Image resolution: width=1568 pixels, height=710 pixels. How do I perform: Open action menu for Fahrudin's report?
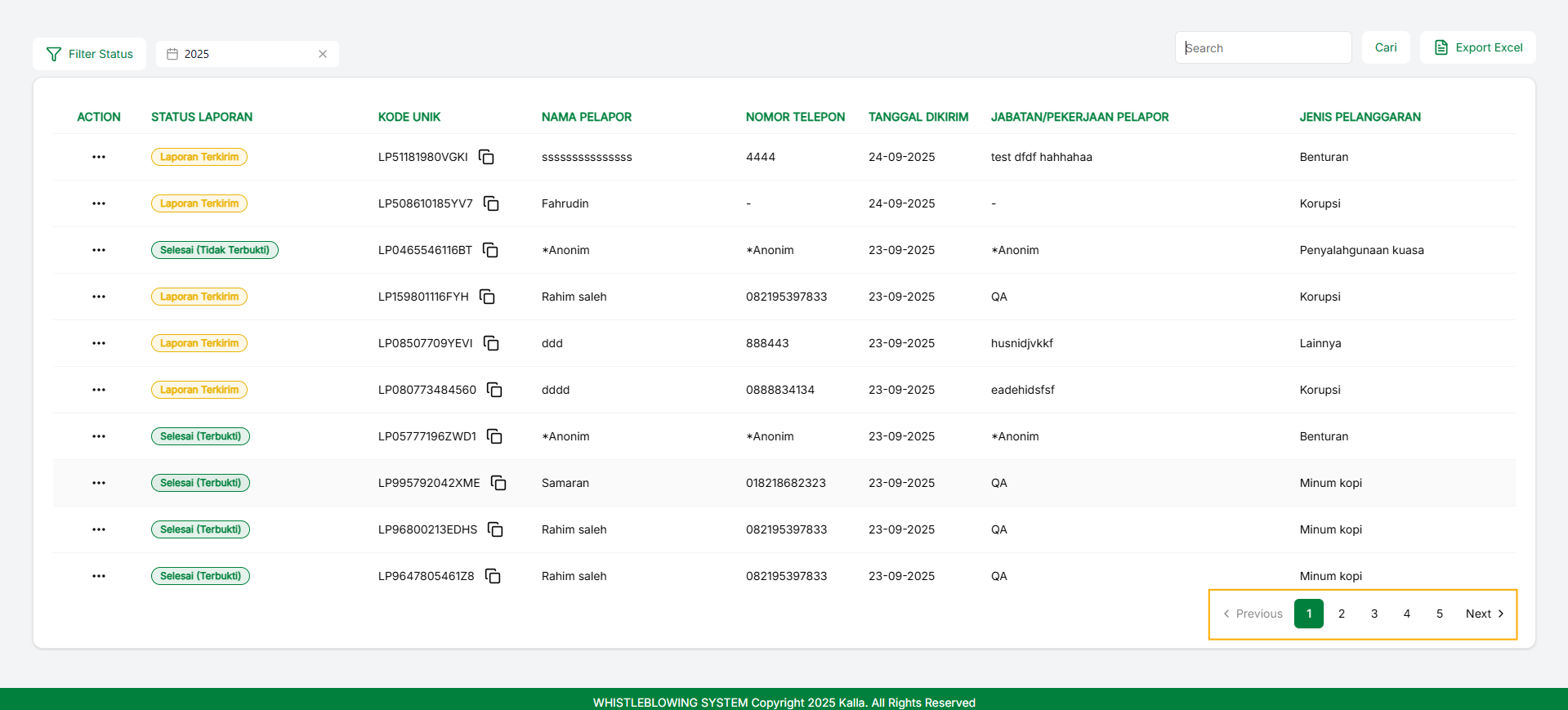click(x=99, y=203)
